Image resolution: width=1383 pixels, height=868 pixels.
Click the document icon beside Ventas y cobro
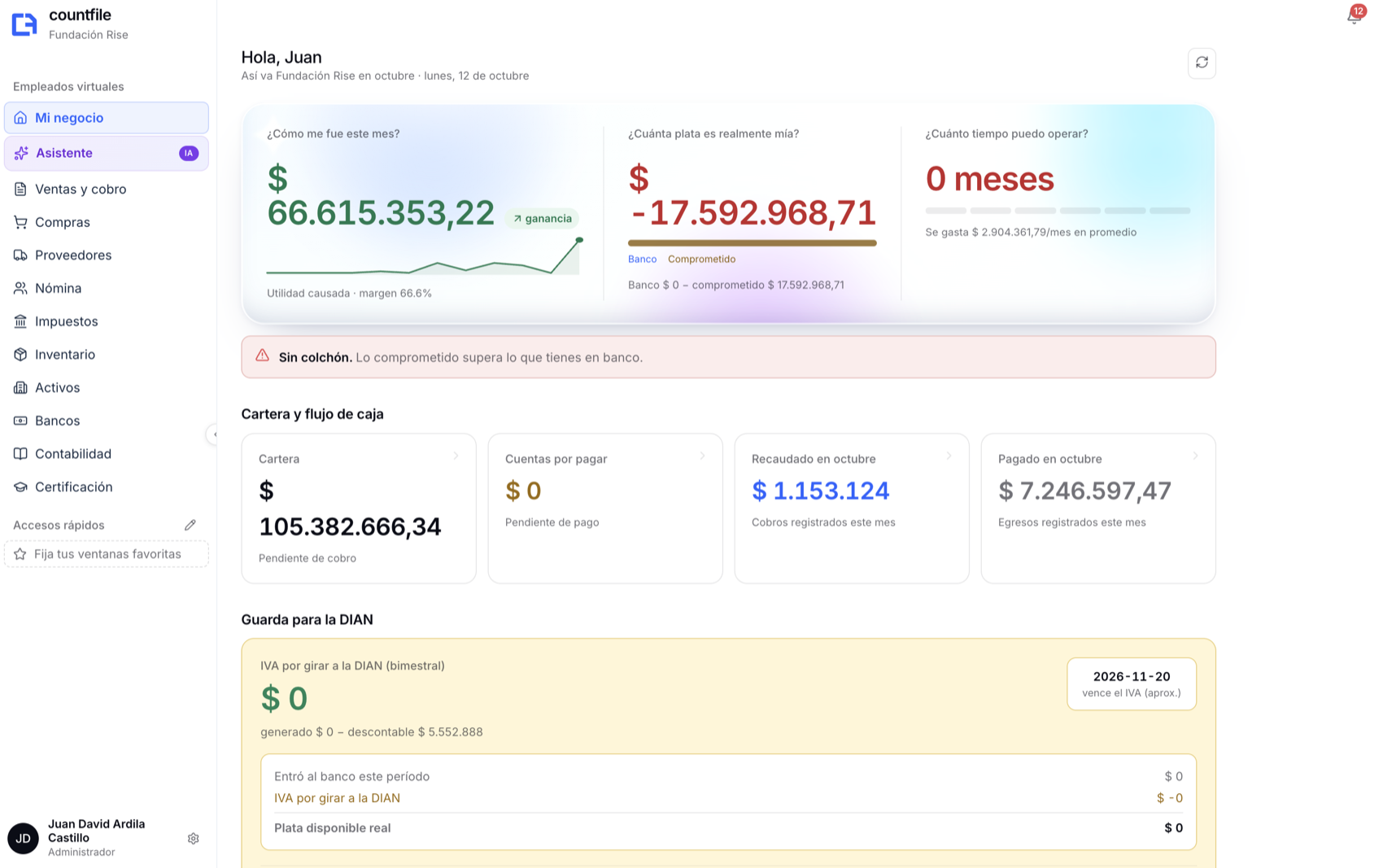20,189
